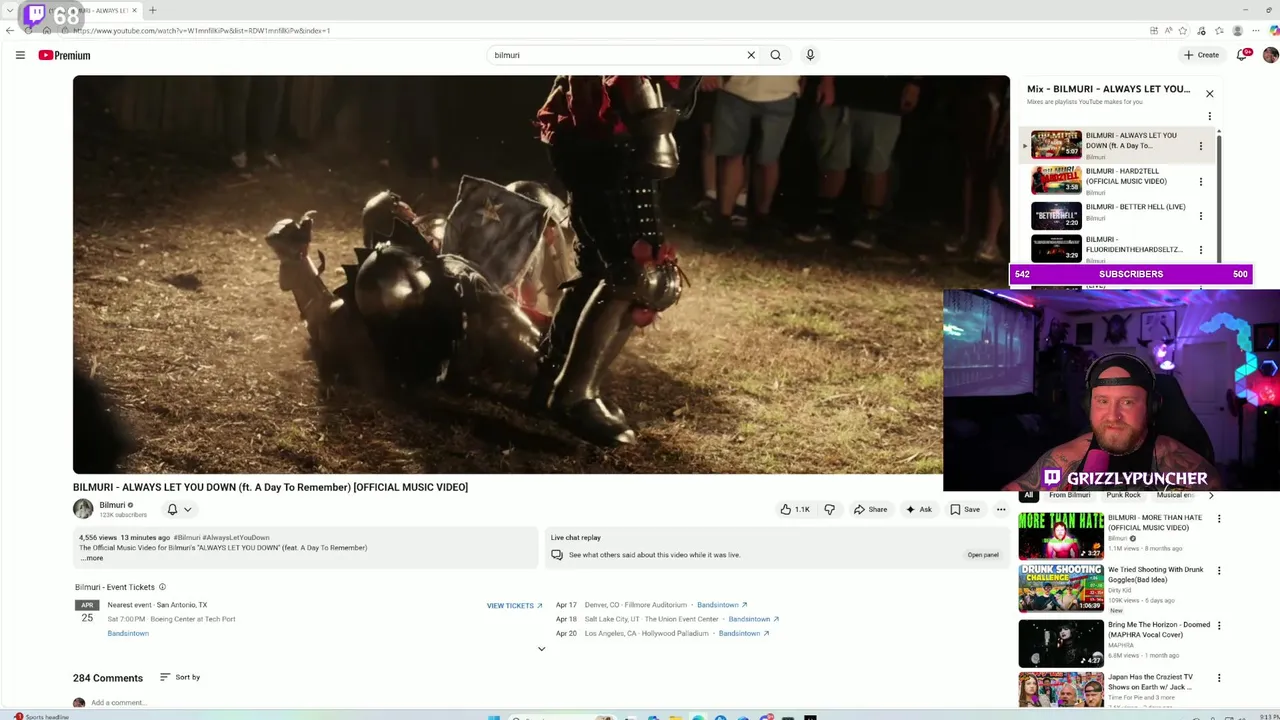Open a new browser tab with plus
The width and height of the screenshot is (1280, 720).
pos(152,10)
